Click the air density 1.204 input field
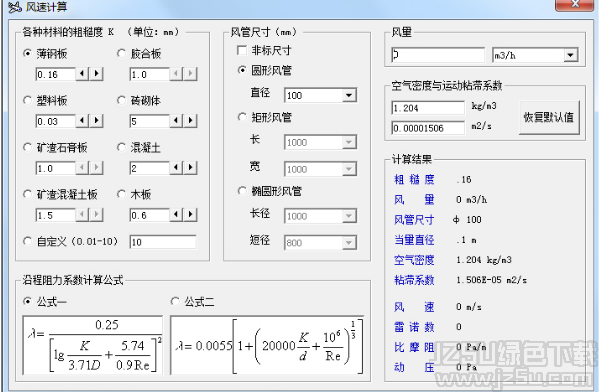The image size is (599, 392). coord(428,108)
